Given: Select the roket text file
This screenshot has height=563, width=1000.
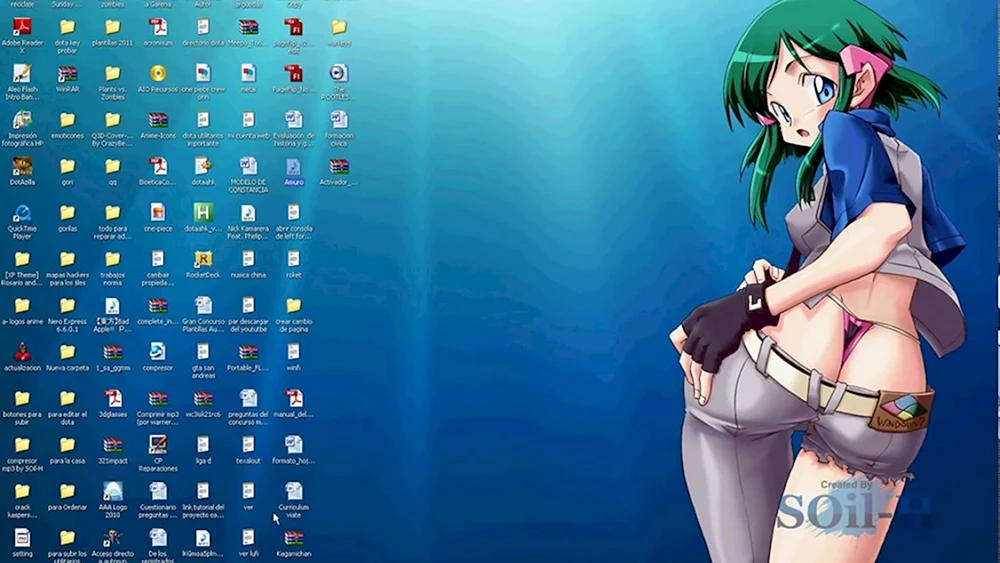Looking at the screenshot, I should (x=294, y=260).
